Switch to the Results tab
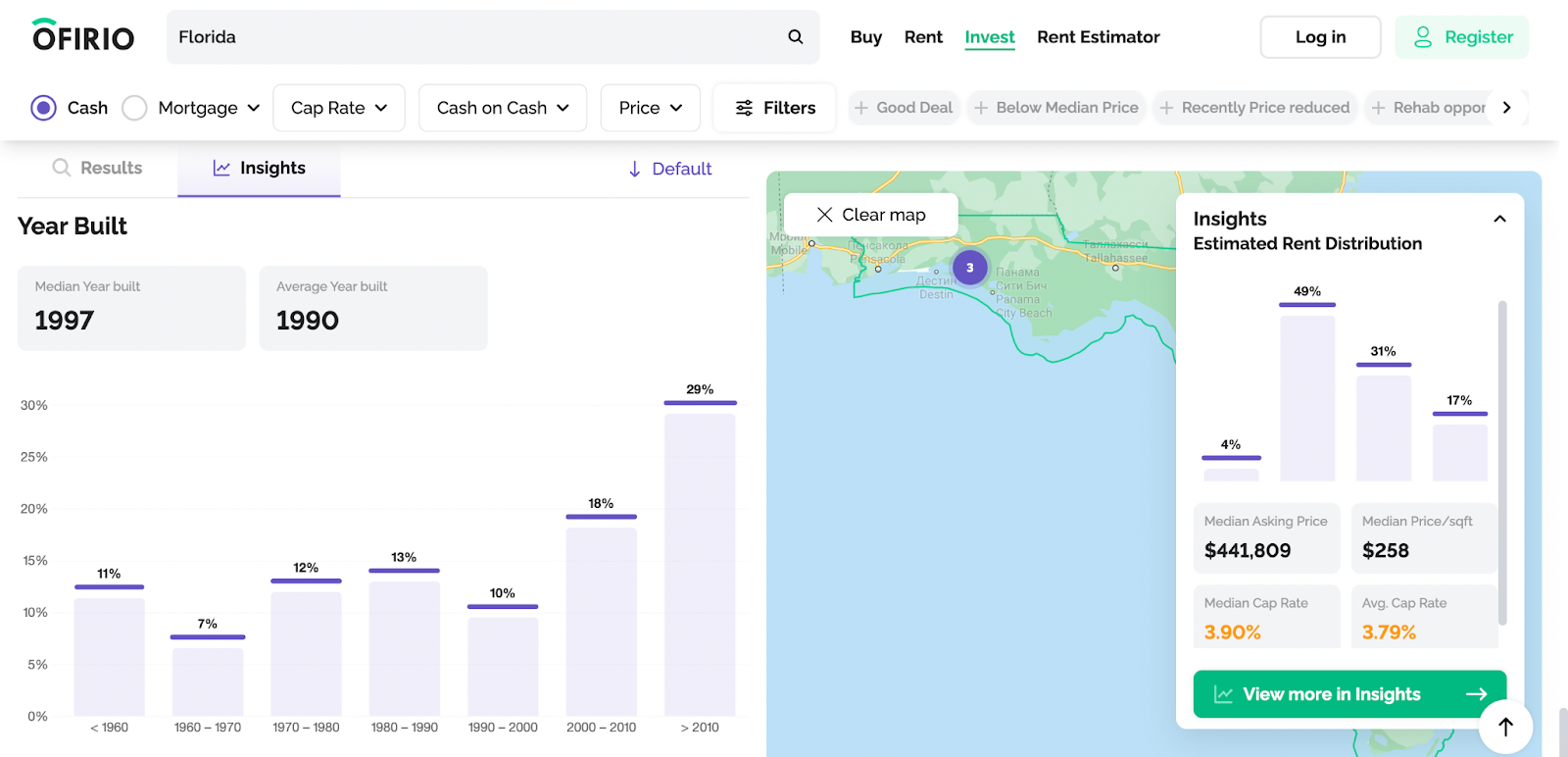This screenshot has height=757, width=1568. (x=98, y=169)
